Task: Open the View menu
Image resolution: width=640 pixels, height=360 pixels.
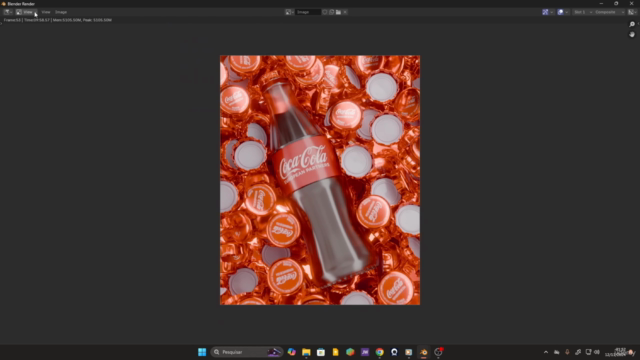Action: coord(46,12)
